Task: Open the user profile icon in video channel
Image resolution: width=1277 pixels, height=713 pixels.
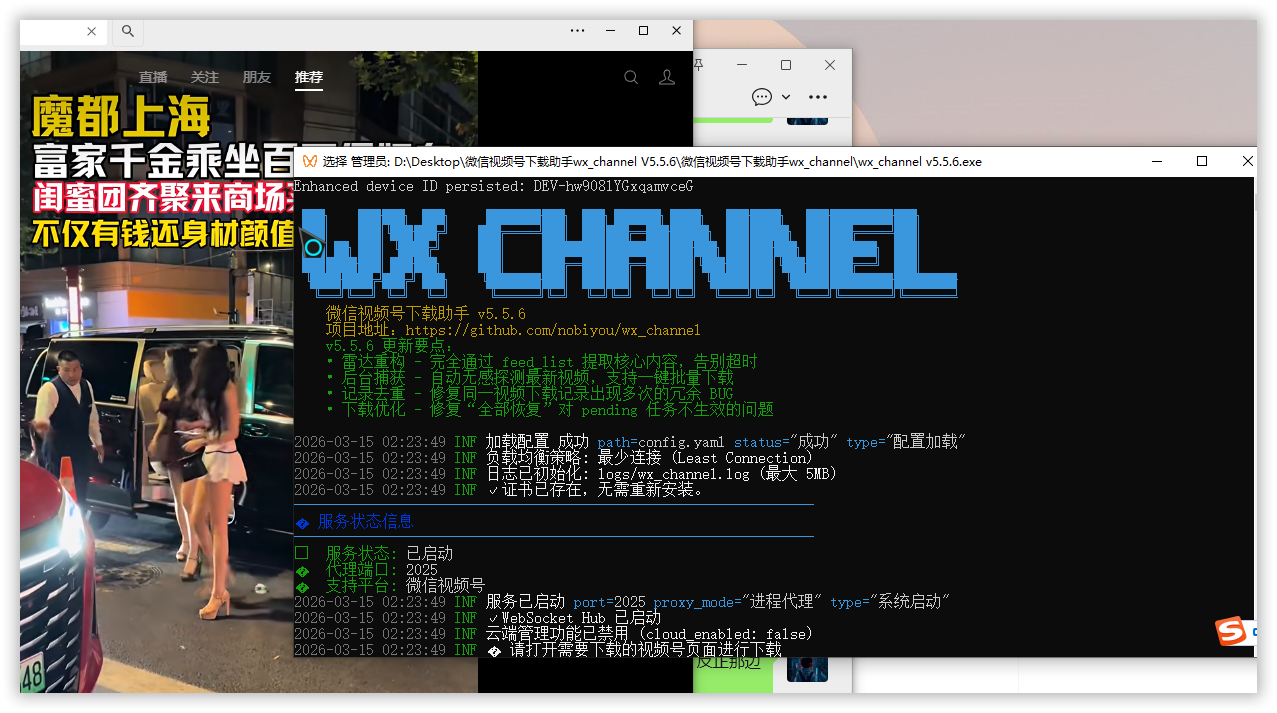Action: tap(667, 77)
